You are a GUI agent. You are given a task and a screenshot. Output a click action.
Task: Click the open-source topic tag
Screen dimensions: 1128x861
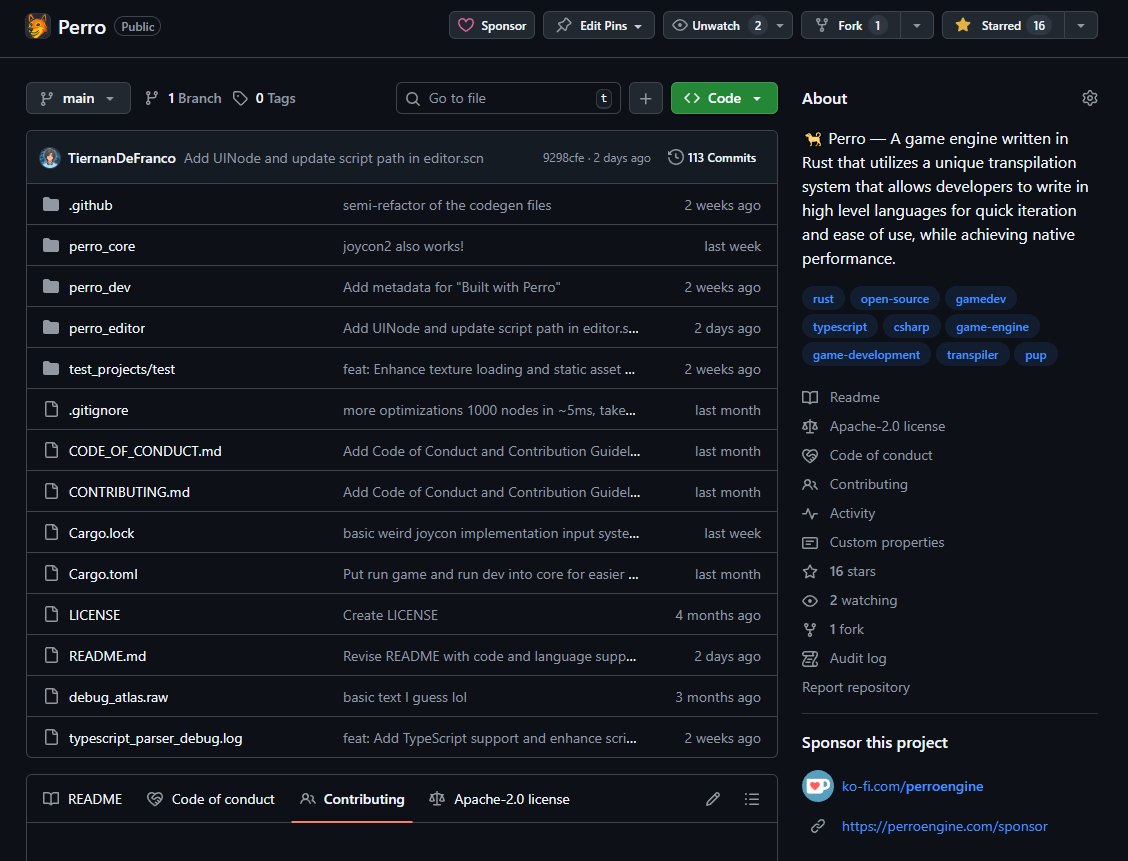point(894,299)
